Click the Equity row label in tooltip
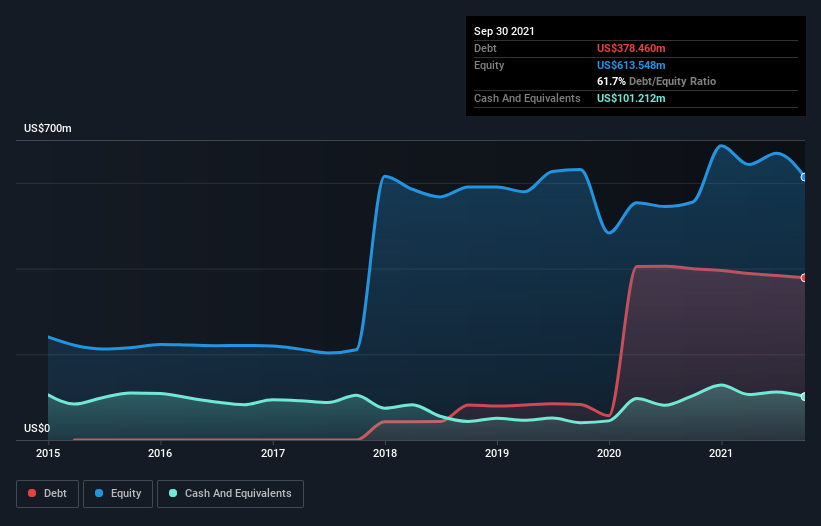This screenshot has height=526, width=821. (x=489, y=65)
